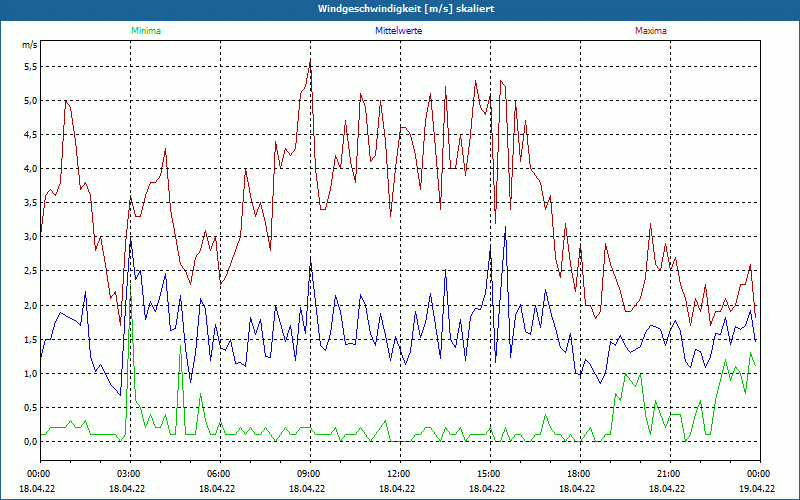Screen dimensions: 800x500
Task: Click the 4,0 y-axis value
Action: coord(31,169)
